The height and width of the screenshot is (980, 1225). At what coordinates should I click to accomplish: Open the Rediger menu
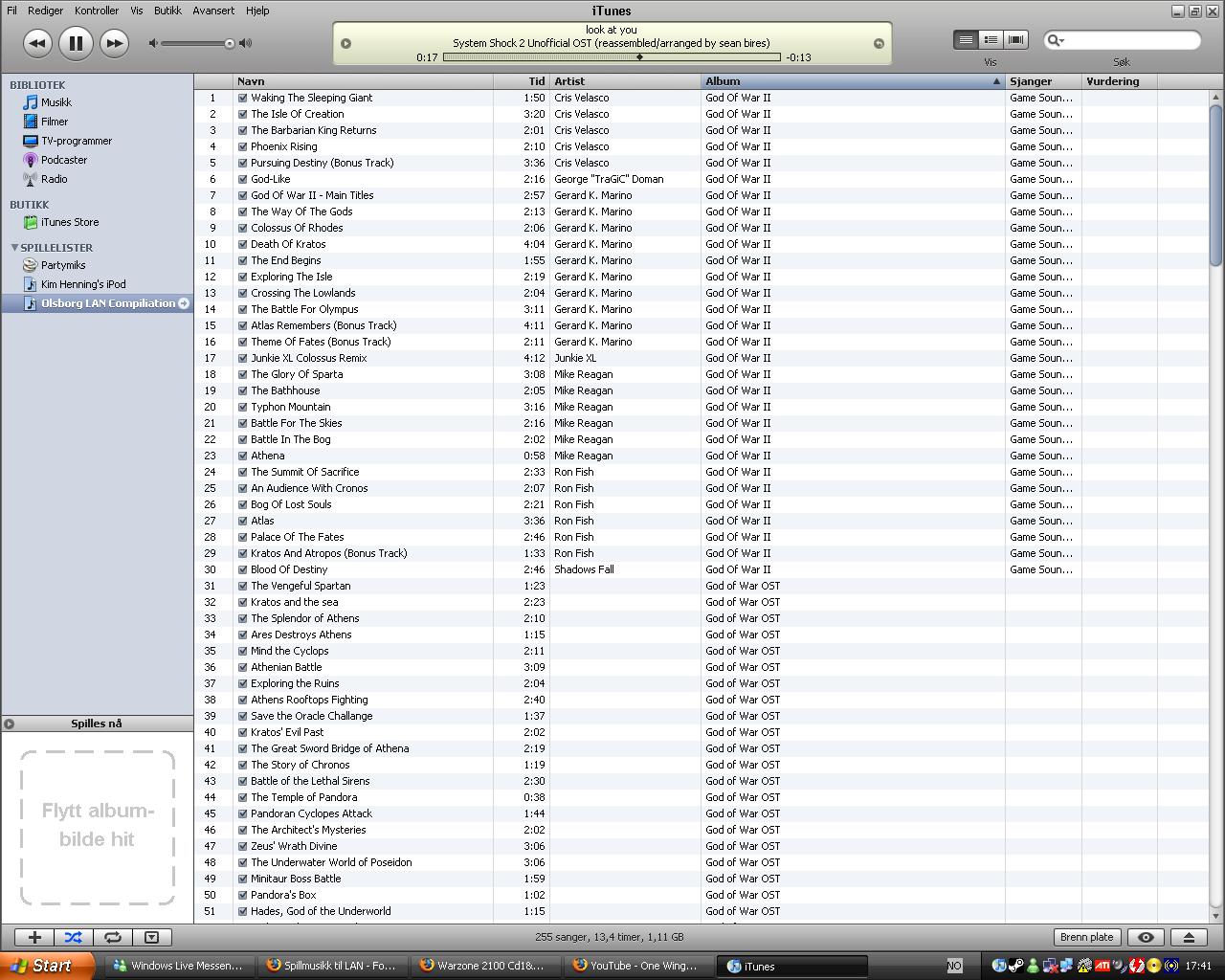click(x=45, y=11)
